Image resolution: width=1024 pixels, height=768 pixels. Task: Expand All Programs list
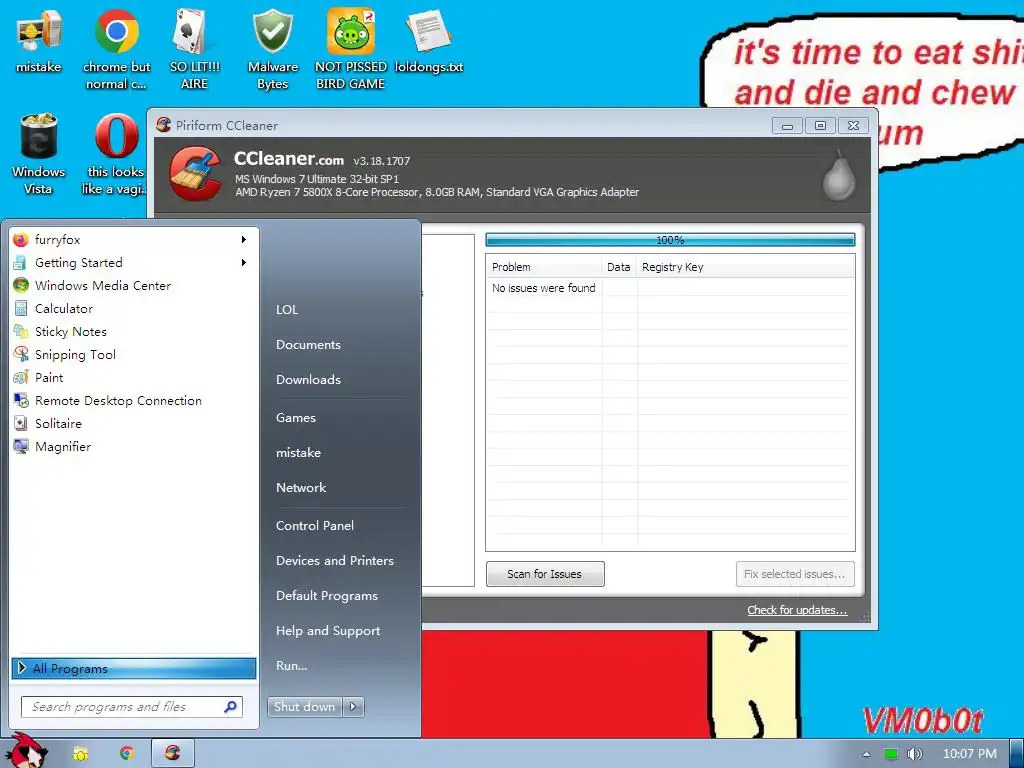click(133, 668)
